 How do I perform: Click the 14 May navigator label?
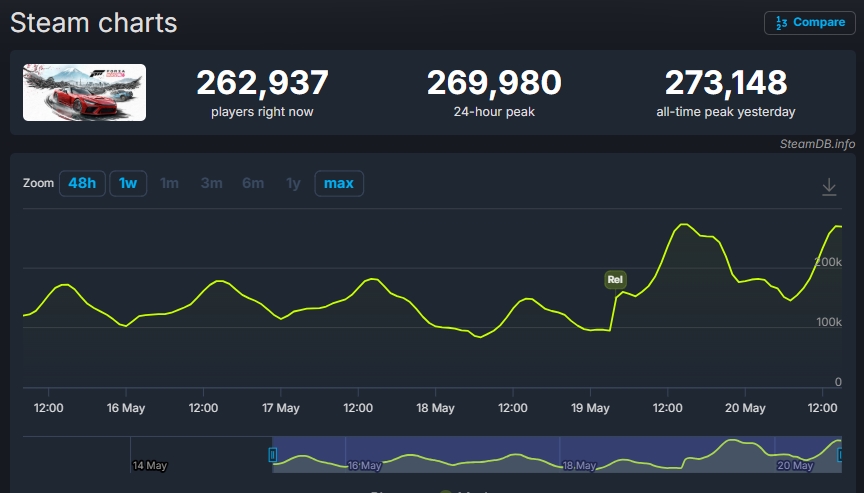149,465
